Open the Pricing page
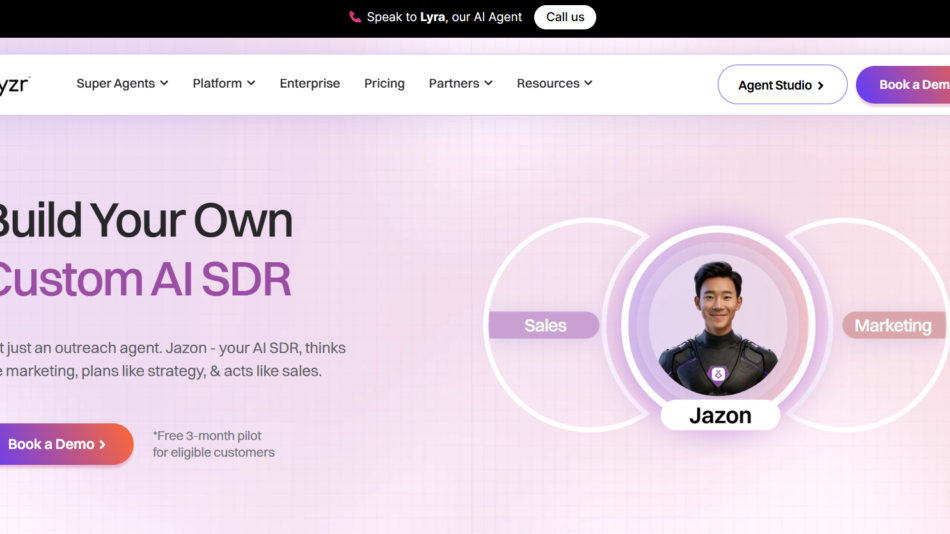Screen dimensions: 950x534 click(x=384, y=84)
